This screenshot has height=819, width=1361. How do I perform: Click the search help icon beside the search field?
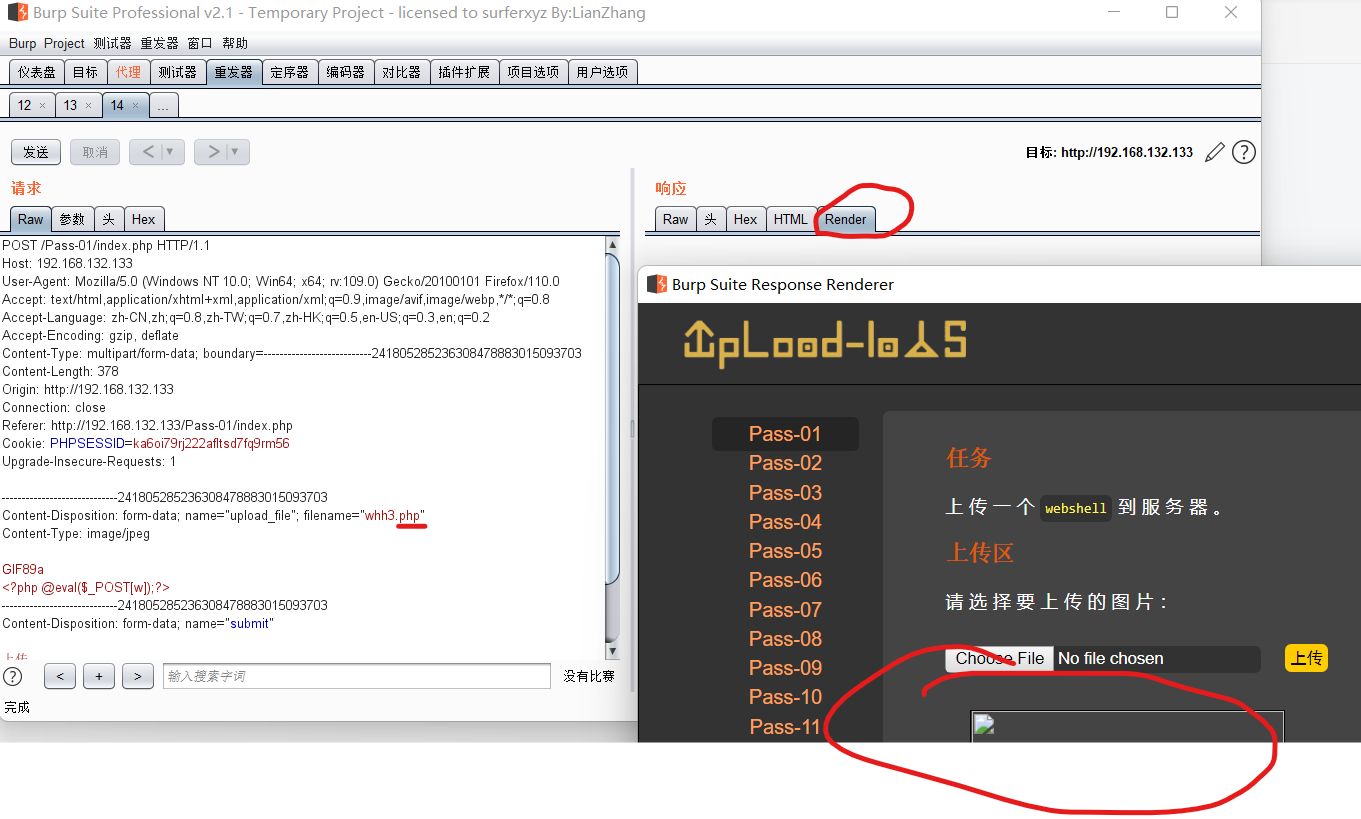click(x=13, y=676)
